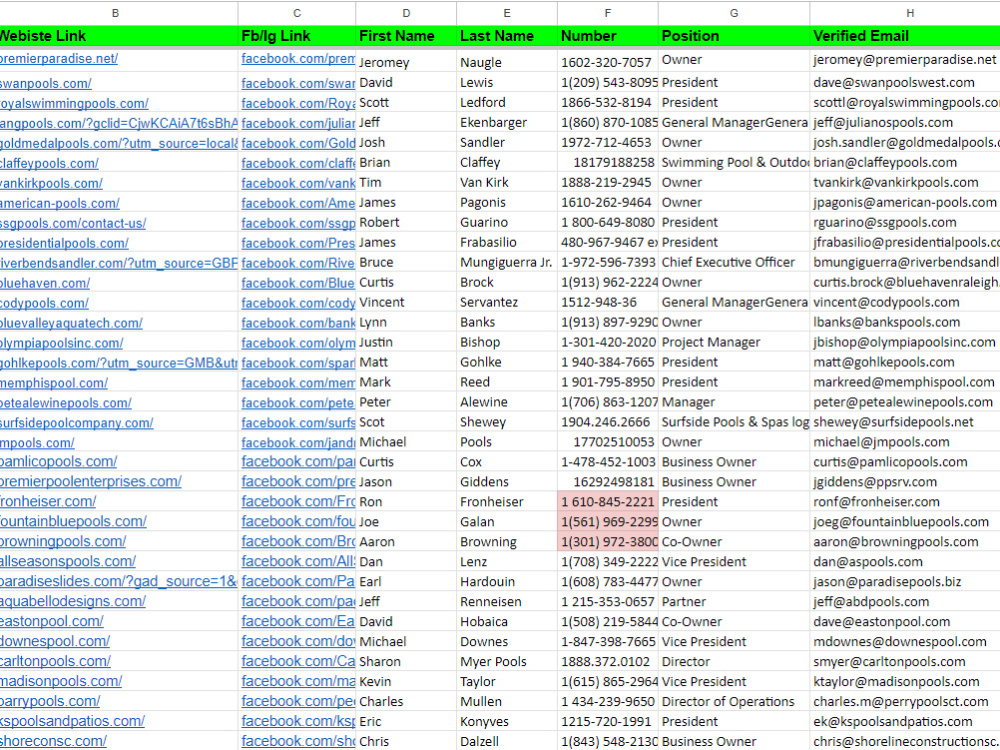Open the bluehaven.com/ link
The height and width of the screenshot is (750, 1000).
point(45,283)
